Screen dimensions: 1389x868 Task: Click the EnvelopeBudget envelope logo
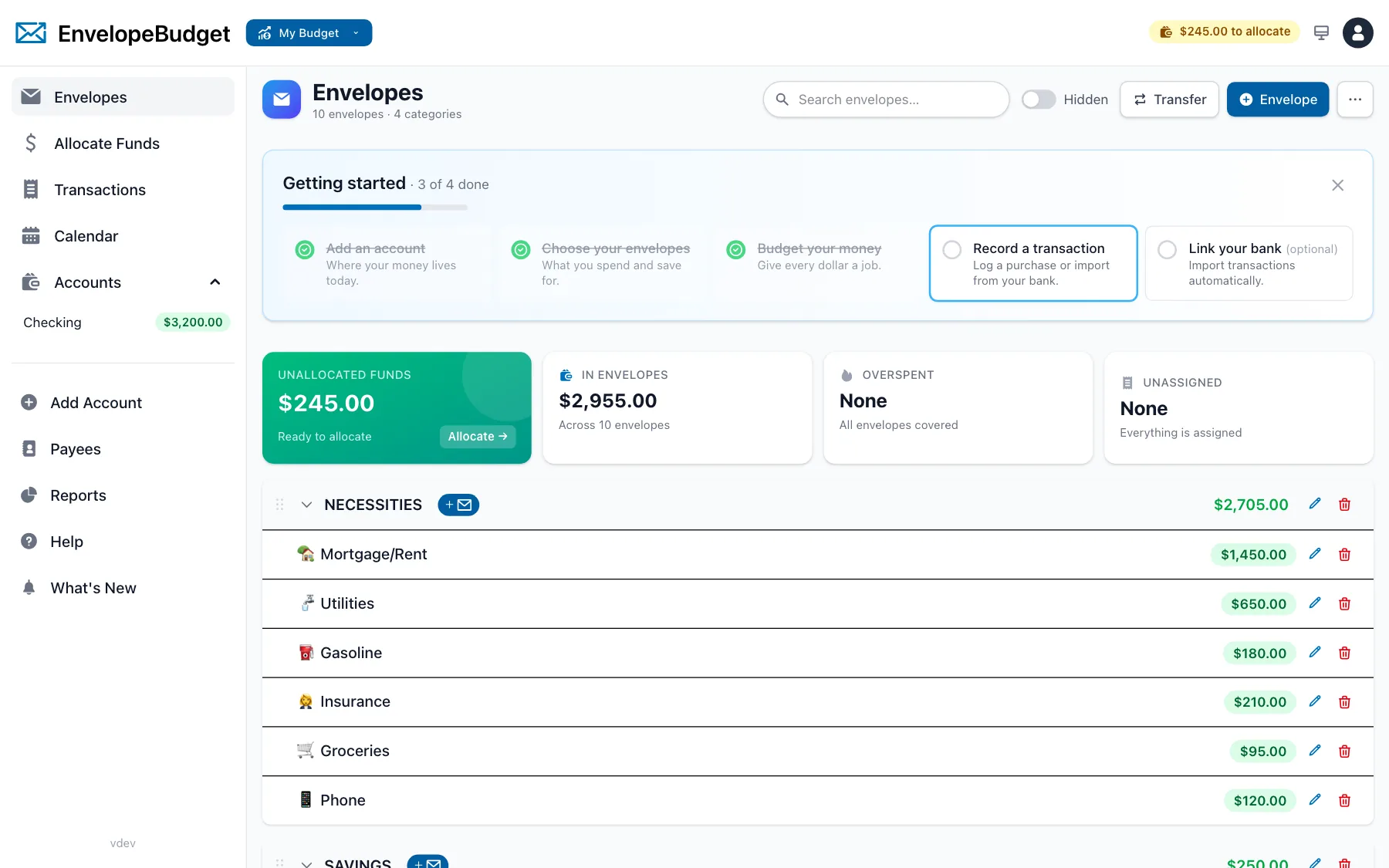tap(31, 33)
